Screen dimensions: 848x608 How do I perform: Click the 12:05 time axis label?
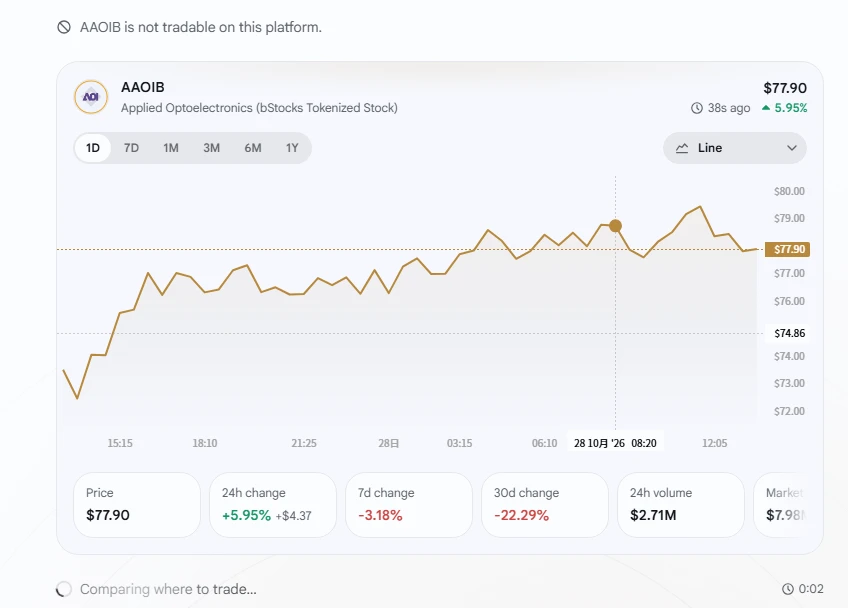tap(714, 443)
